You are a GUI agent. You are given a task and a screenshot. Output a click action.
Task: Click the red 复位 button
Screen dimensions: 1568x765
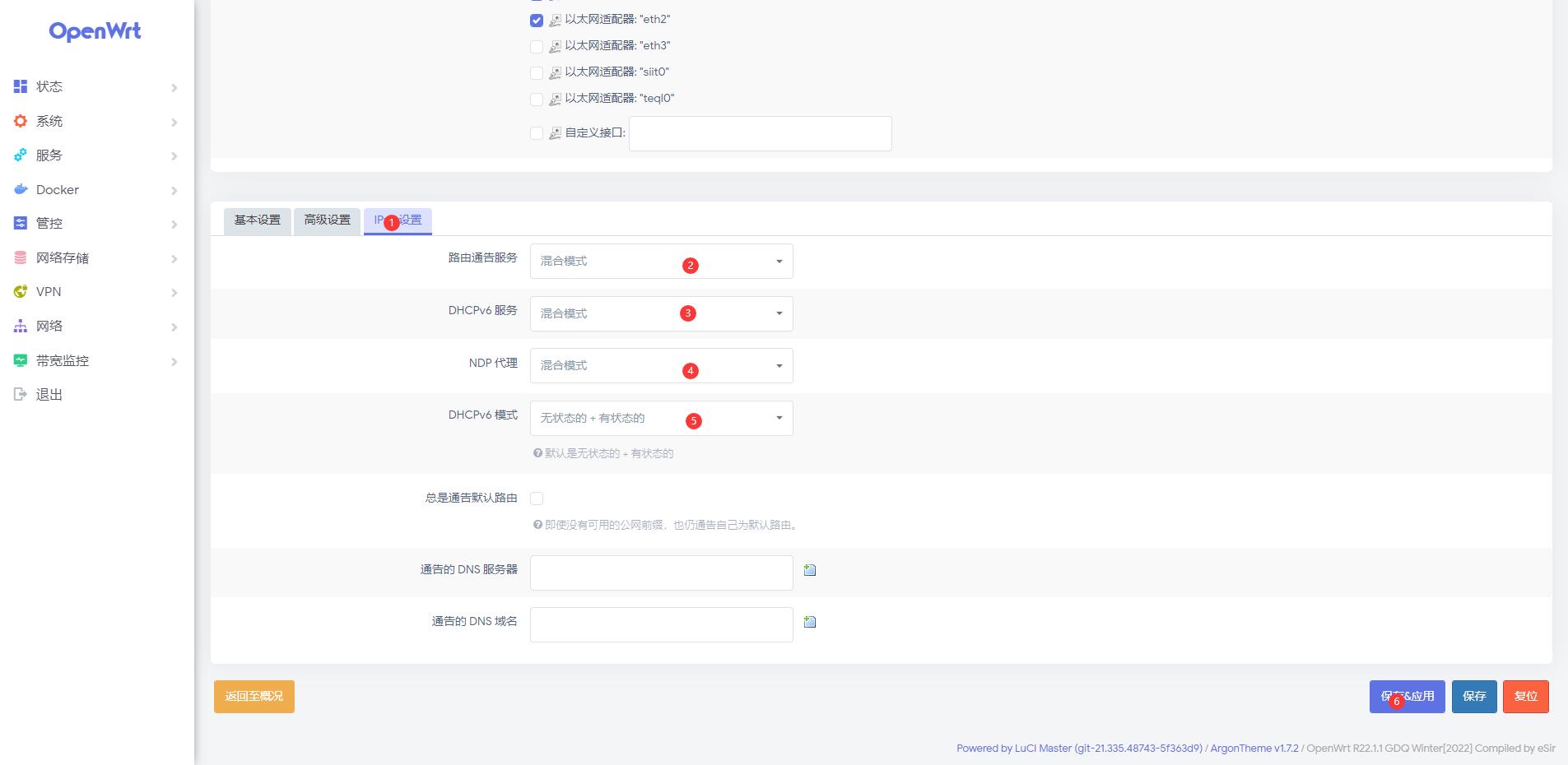1526,697
